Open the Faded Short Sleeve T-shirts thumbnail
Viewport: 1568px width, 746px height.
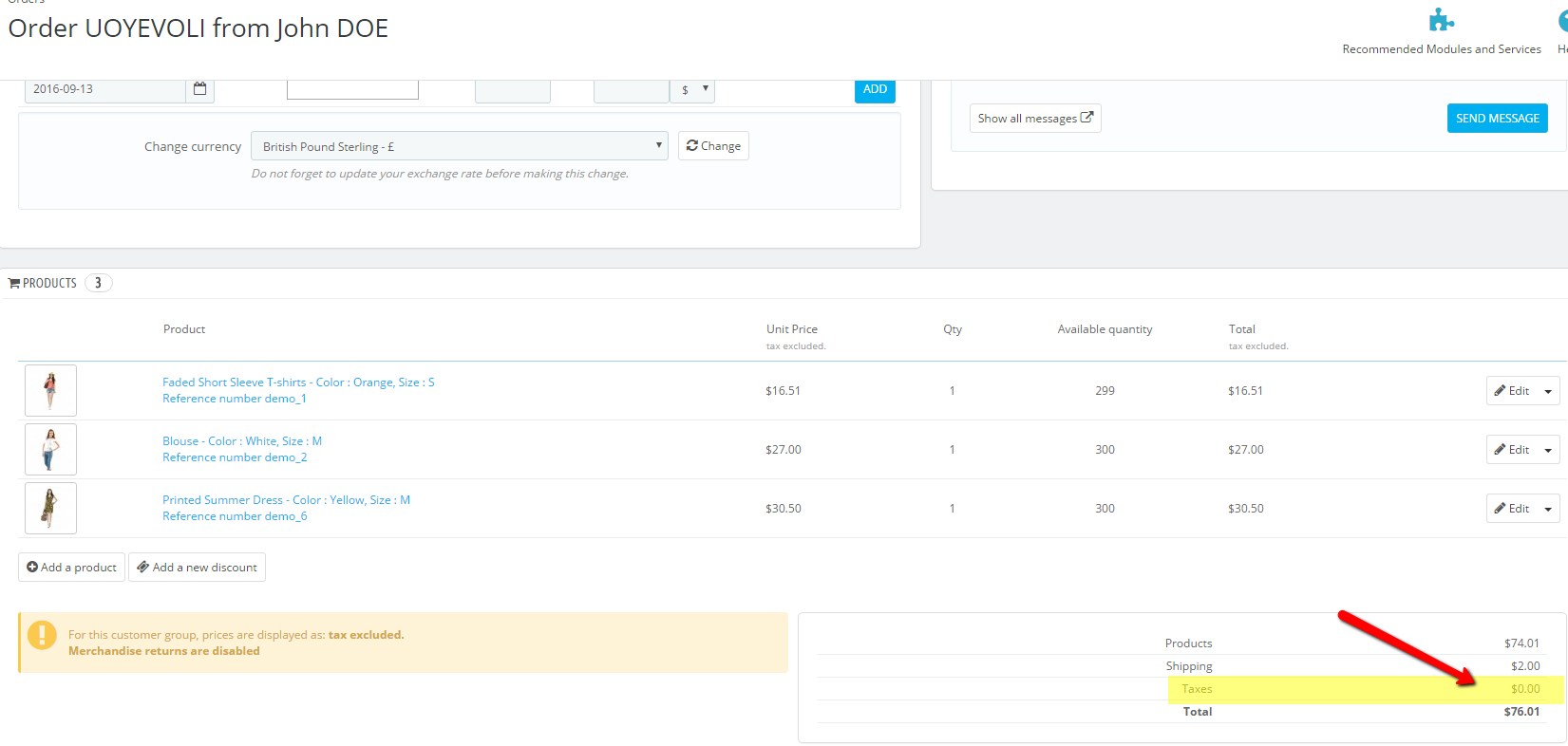point(50,391)
